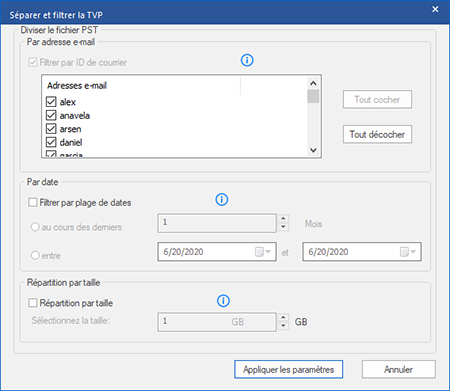
Task: Uncheck the daniel email address
Action: (x=51, y=142)
